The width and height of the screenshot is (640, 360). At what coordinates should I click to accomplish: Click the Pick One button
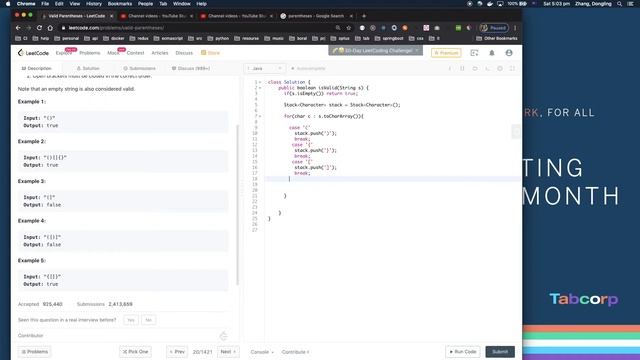136,352
